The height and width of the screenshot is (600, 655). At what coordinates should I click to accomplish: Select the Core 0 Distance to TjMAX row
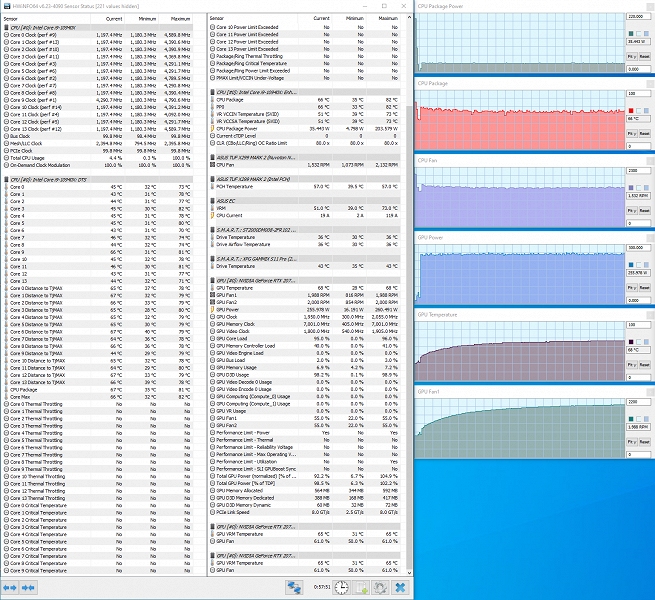pyautogui.click(x=97, y=288)
